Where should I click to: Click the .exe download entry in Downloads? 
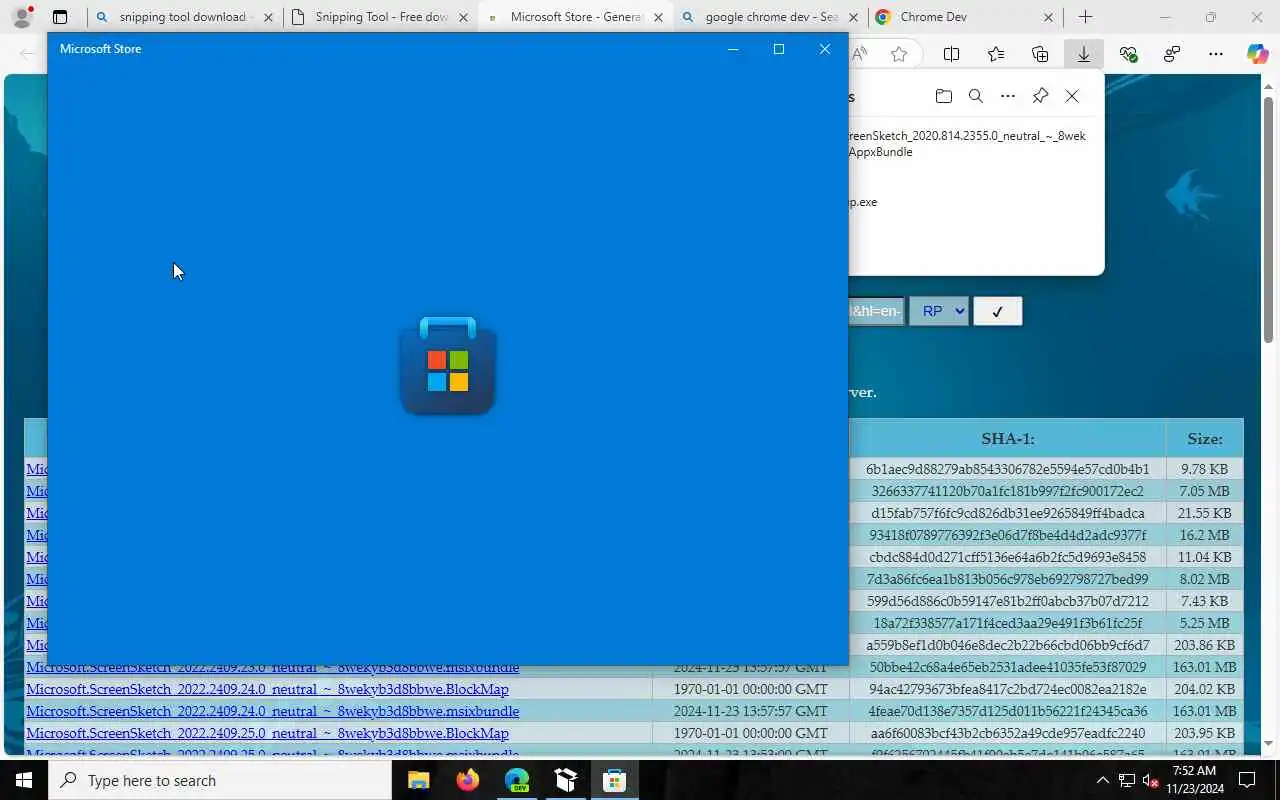[863, 202]
